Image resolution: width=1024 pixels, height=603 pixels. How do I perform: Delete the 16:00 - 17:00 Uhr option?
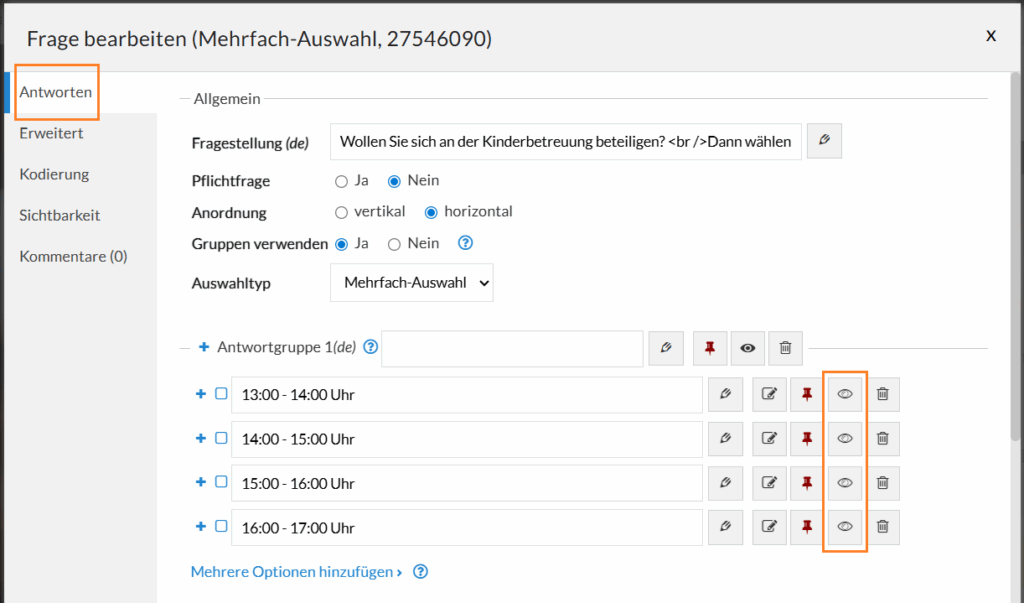click(x=882, y=527)
